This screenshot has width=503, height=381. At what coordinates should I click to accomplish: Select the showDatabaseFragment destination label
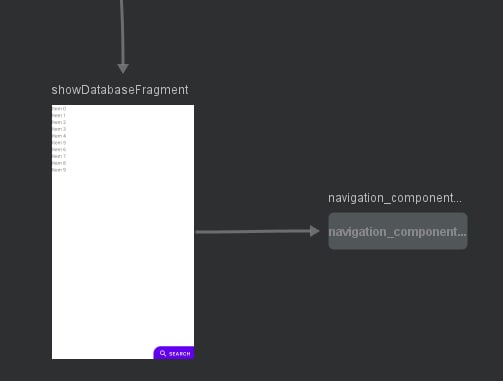click(x=120, y=90)
